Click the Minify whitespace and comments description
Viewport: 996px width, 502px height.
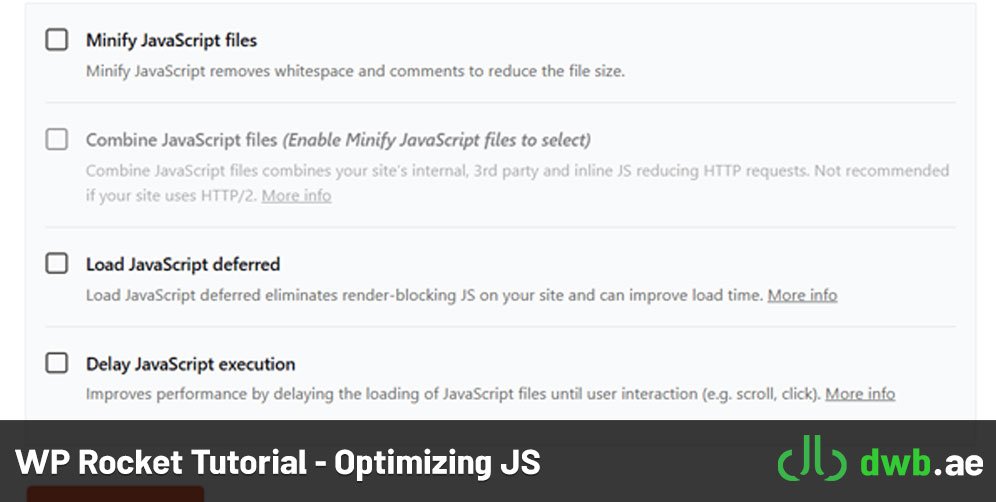pyautogui.click(x=355, y=71)
